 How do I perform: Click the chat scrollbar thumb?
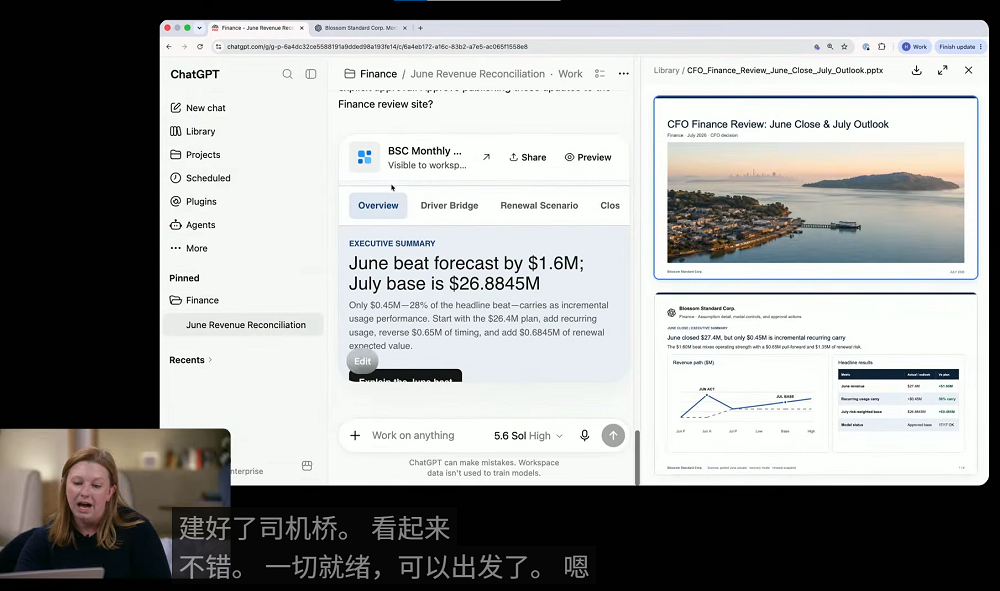point(636,458)
